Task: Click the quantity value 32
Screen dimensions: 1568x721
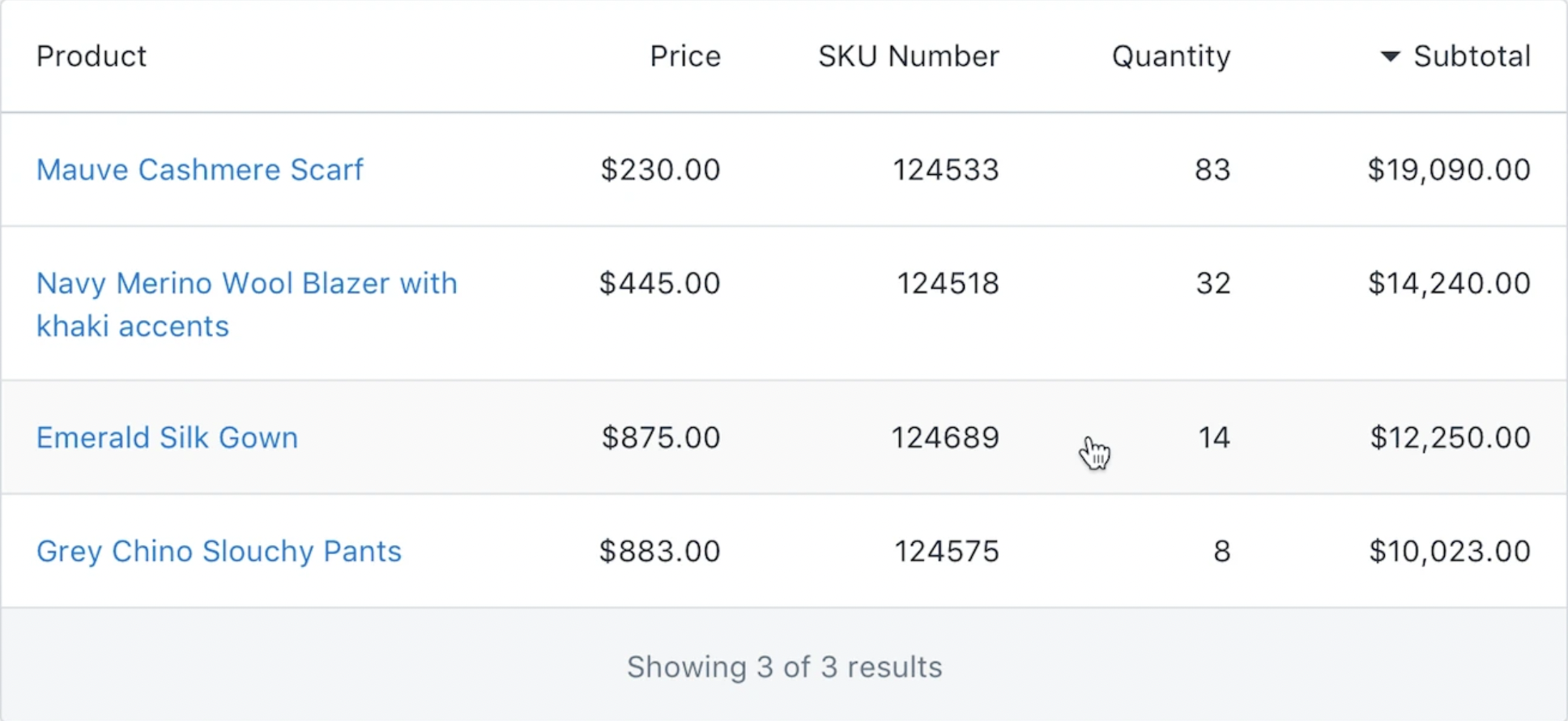Action: pyautogui.click(x=1212, y=284)
